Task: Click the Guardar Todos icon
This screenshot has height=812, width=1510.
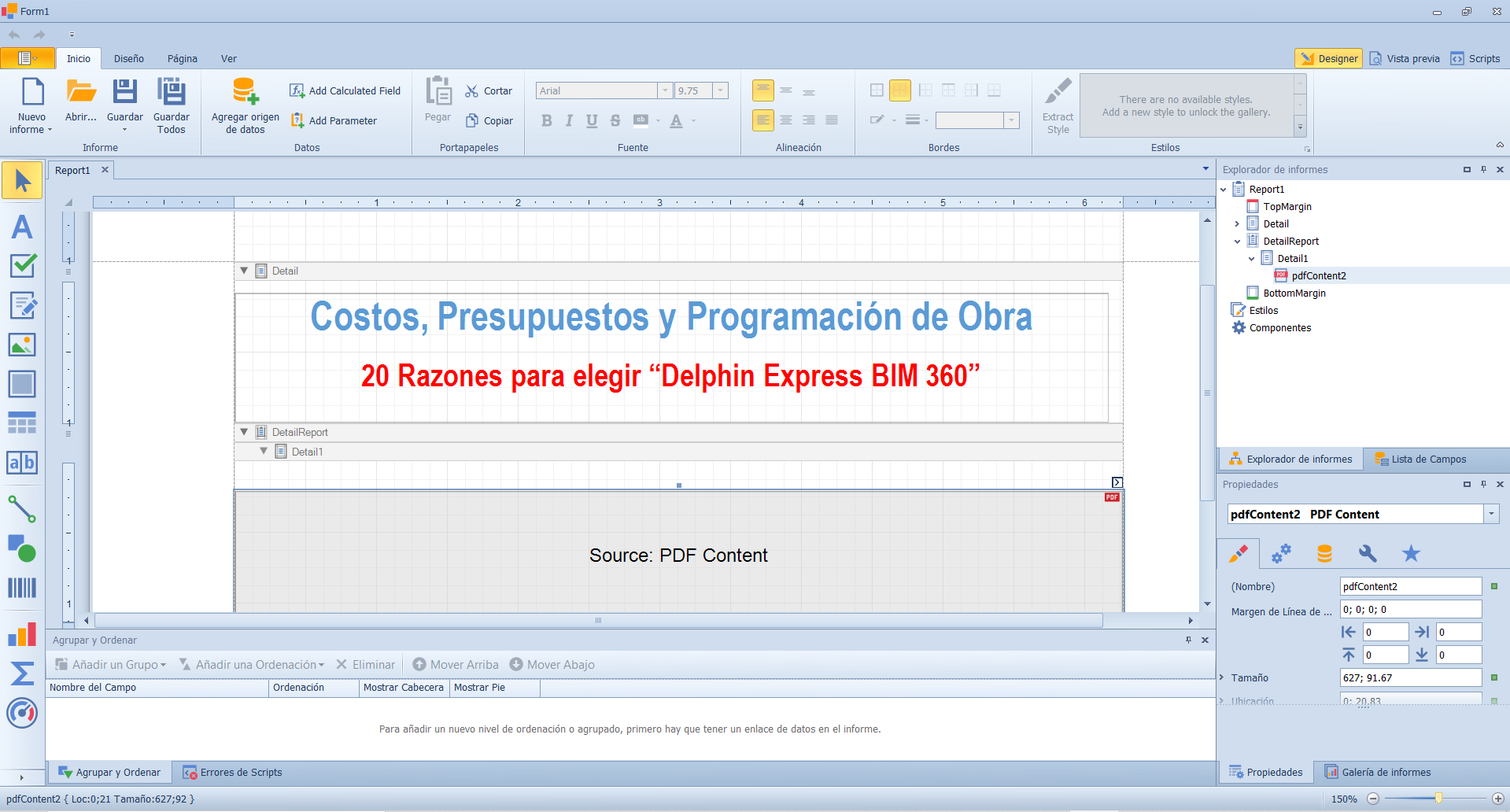Action: (171, 92)
